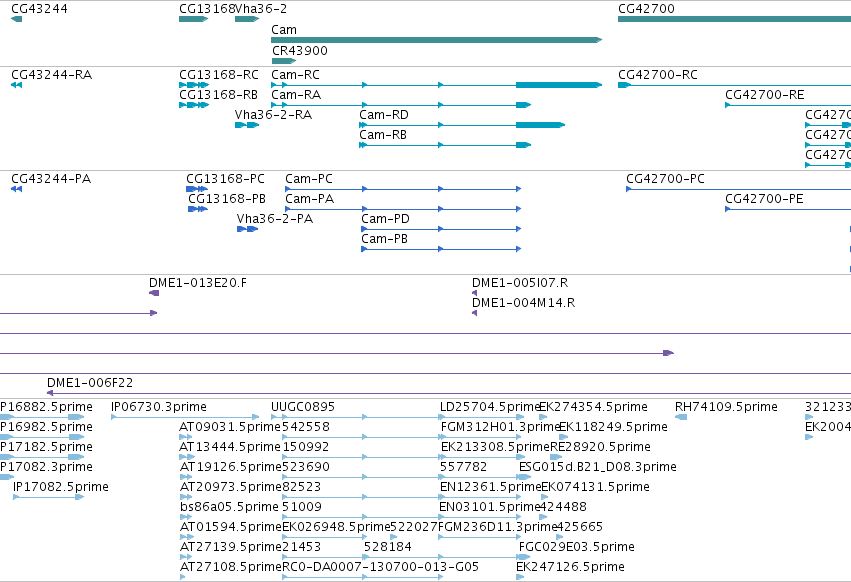
Task: Click the long teal Cam gene bar
Action: [x=436, y=40]
